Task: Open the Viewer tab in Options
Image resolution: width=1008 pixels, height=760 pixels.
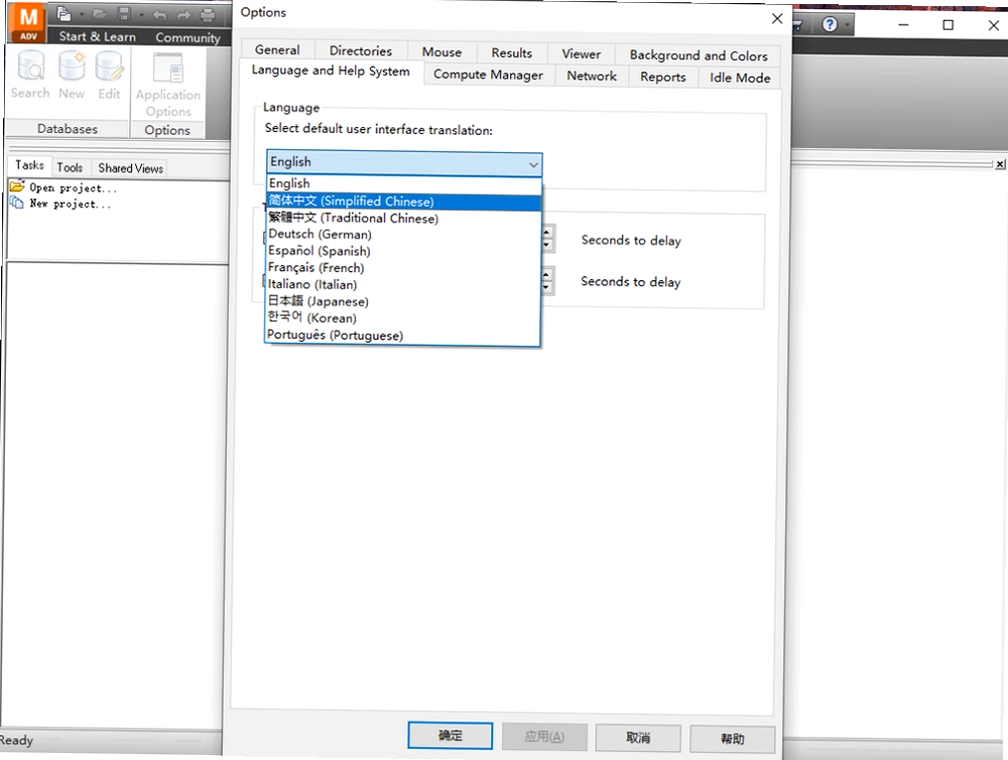Action: (x=581, y=54)
